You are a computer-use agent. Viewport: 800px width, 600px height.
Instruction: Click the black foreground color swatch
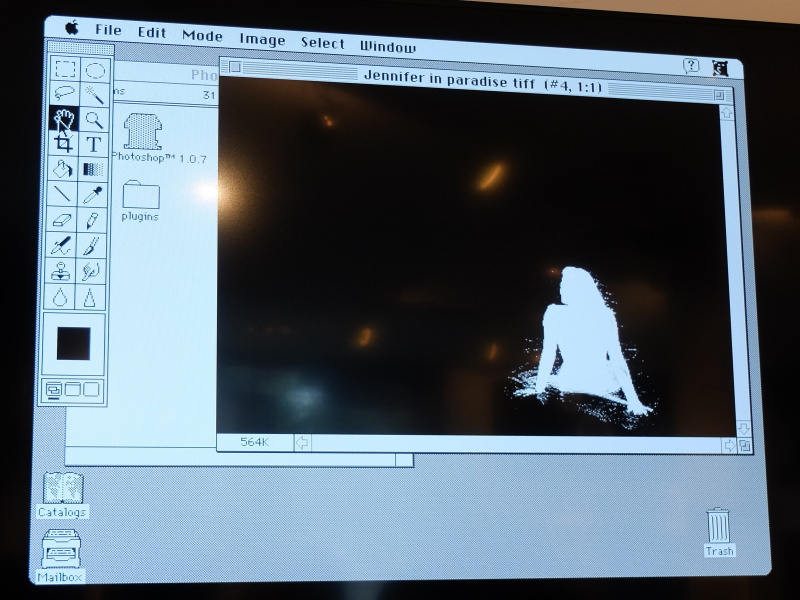coord(73,343)
